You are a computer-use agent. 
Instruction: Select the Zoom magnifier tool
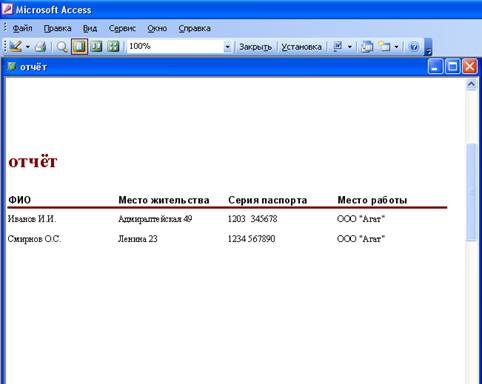tap(62, 47)
